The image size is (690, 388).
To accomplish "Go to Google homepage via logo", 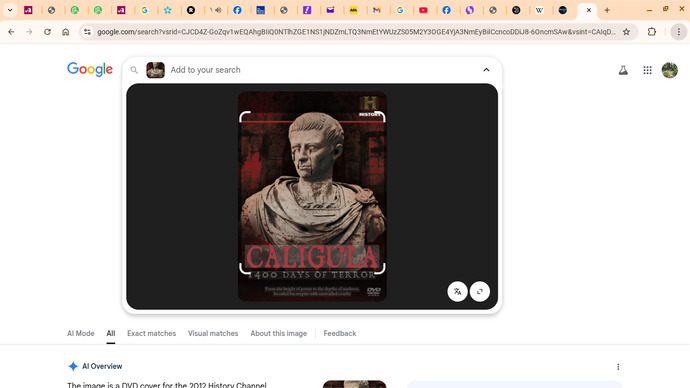I will (x=90, y=69).
